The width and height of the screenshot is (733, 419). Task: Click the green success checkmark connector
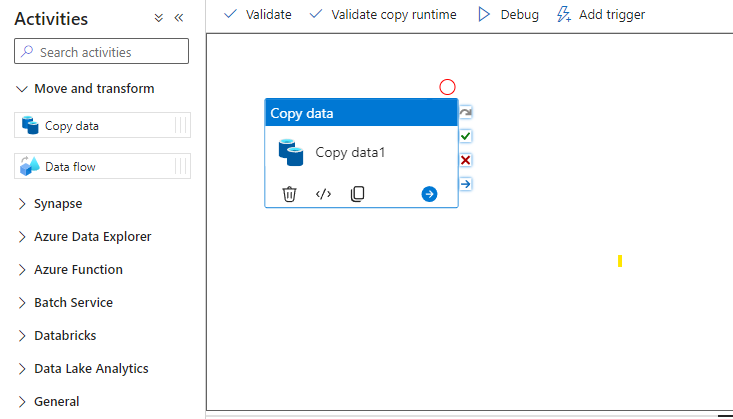465,136
